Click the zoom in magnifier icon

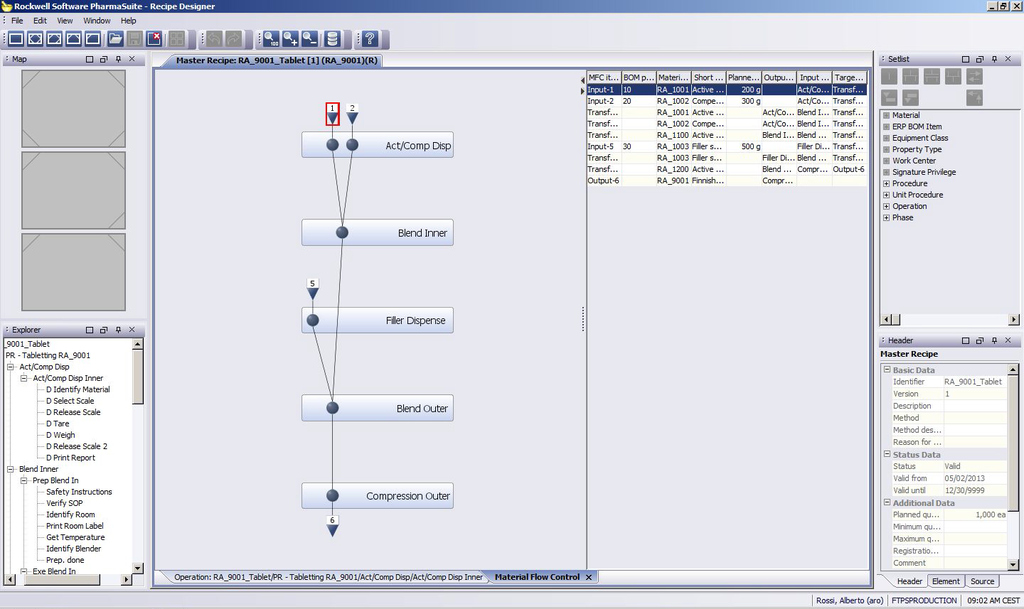pos(291,39)
